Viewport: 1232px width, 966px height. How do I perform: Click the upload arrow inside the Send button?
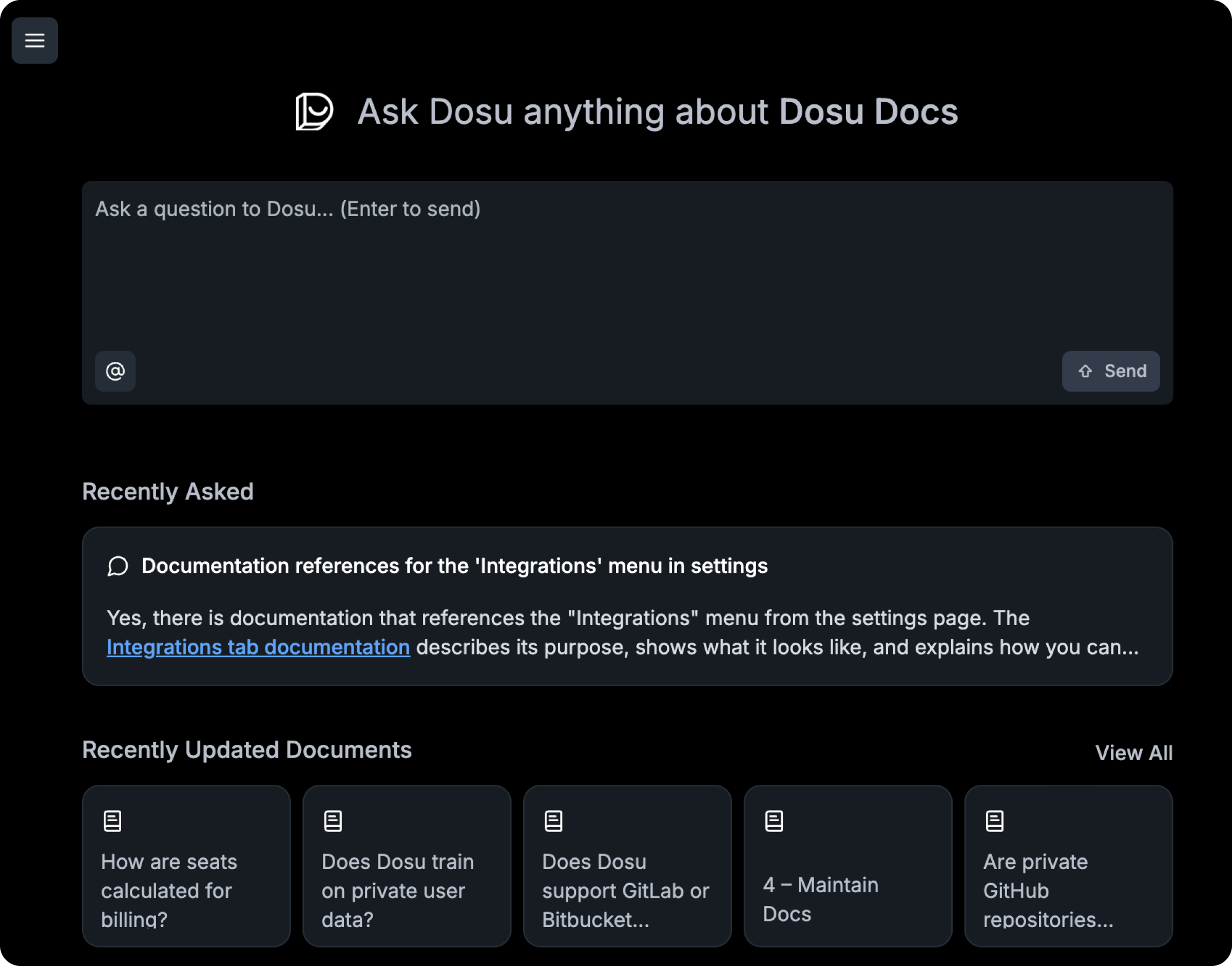point(1085,371)
